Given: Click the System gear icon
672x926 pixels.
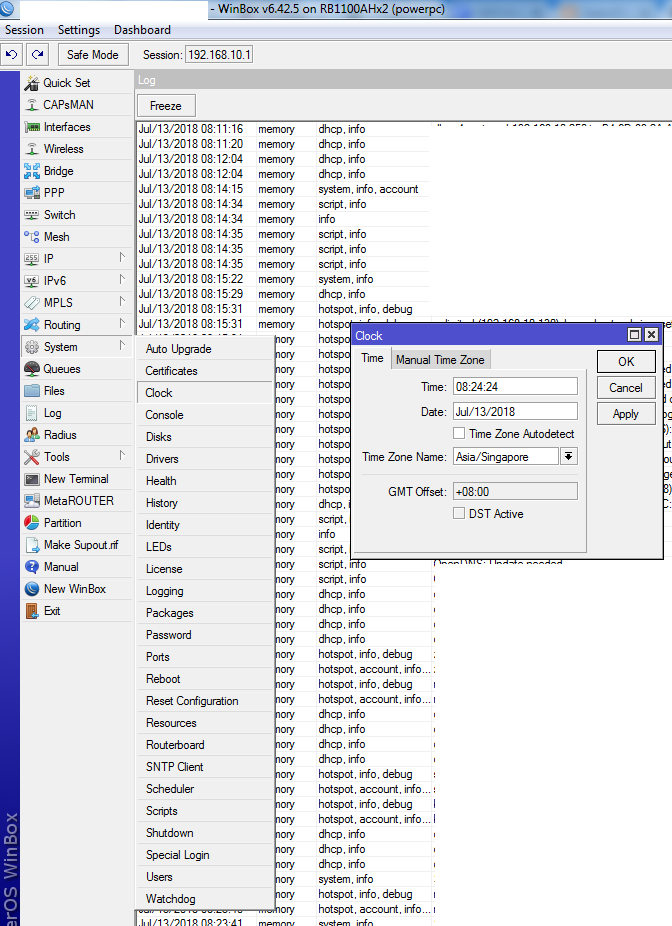Looking at the screenshot, I should click(31, 347).
